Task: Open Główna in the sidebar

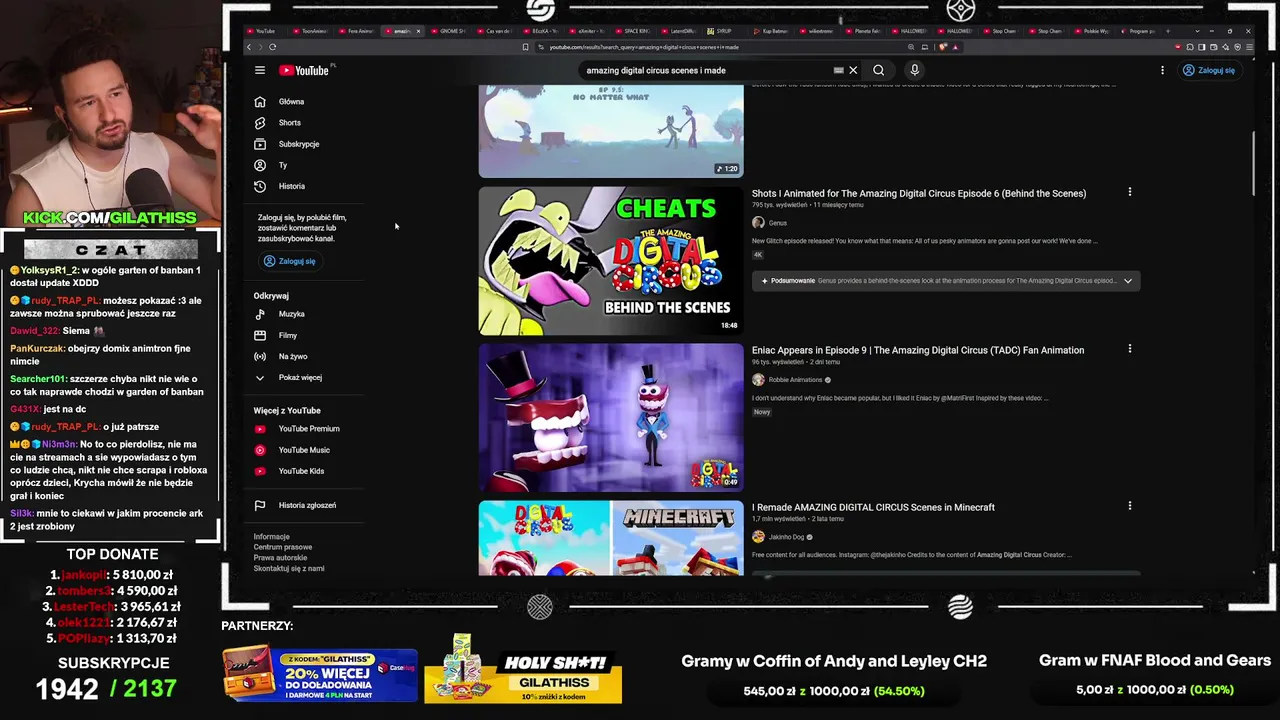Action: coord(291,102)
